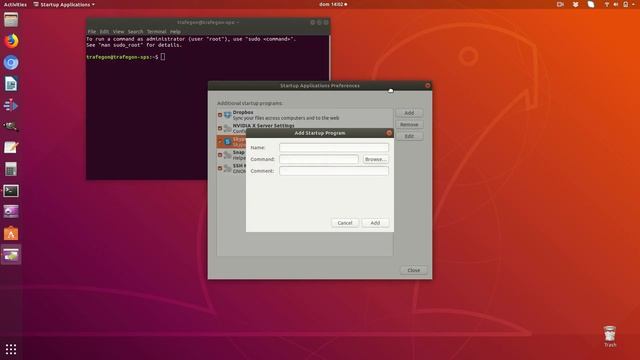Confirm with Add beside Cancel button
The width and height of the screenshot is (640, 360).
pos(375,223)
